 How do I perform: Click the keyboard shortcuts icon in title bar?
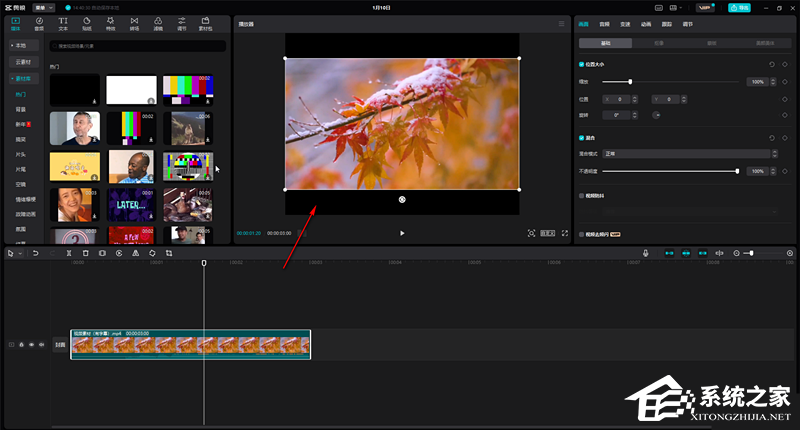pos(659,8)
